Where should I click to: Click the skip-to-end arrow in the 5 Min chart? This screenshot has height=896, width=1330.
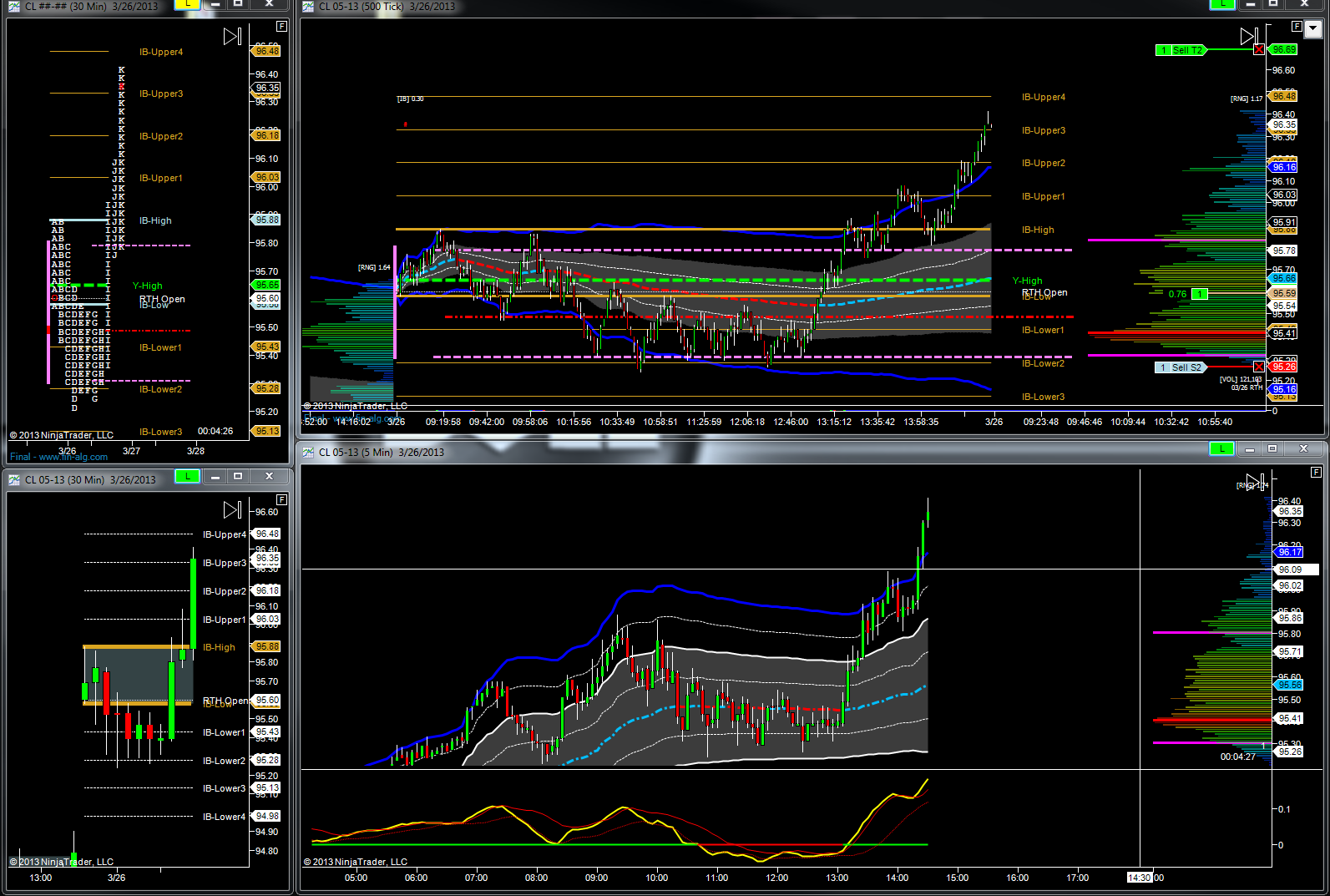(x=1253, y=482)
